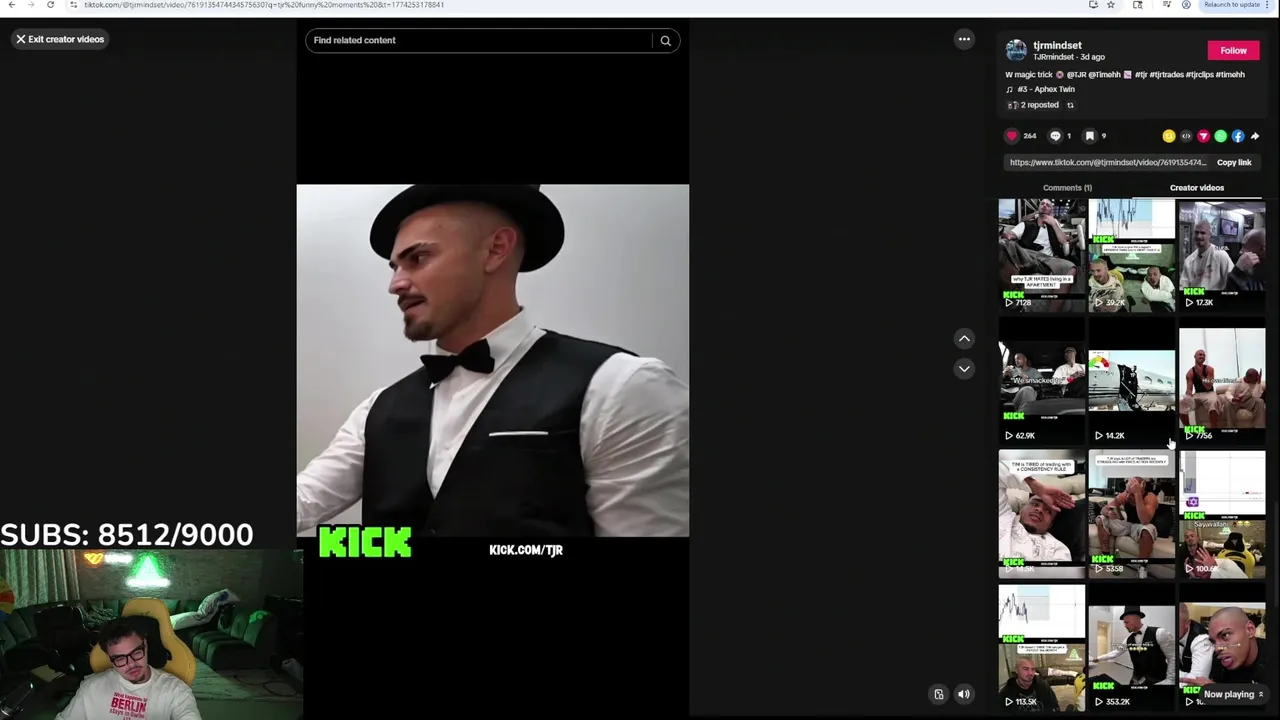Click the browser address bar URL
The width and height of the screenshot is (1280, 720).
(264, 5)
